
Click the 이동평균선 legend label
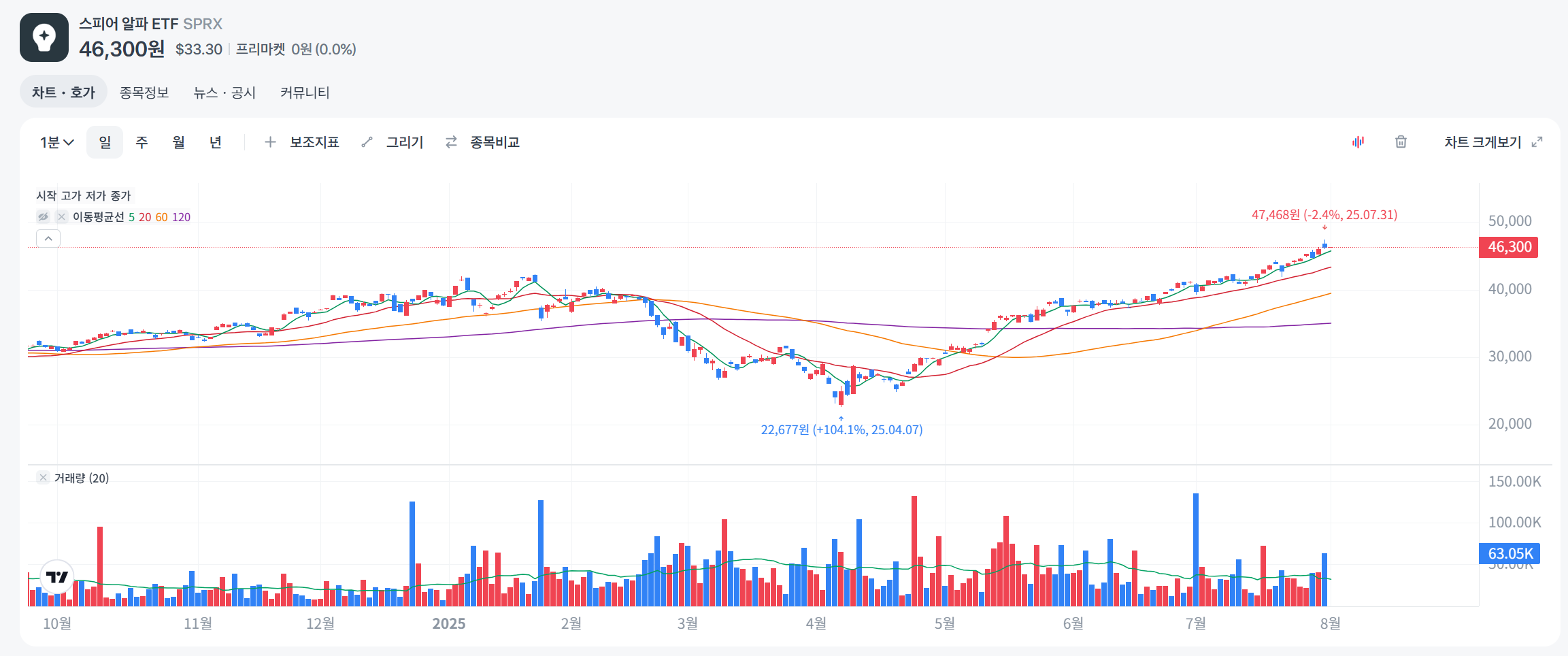99,217
